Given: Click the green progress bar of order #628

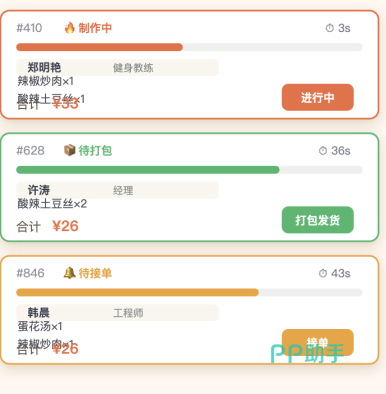Looking at the screenshot, I should pos(189,170).
